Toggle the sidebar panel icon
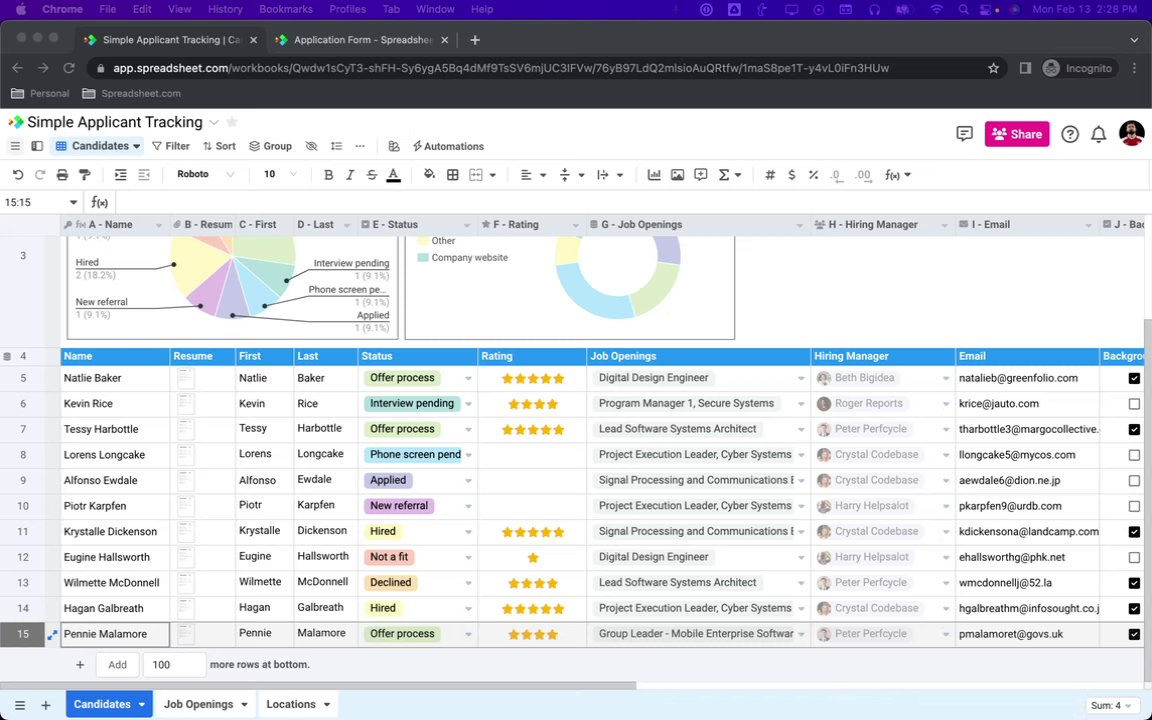Screen dimensions: 1152x720 click(37, 146)
